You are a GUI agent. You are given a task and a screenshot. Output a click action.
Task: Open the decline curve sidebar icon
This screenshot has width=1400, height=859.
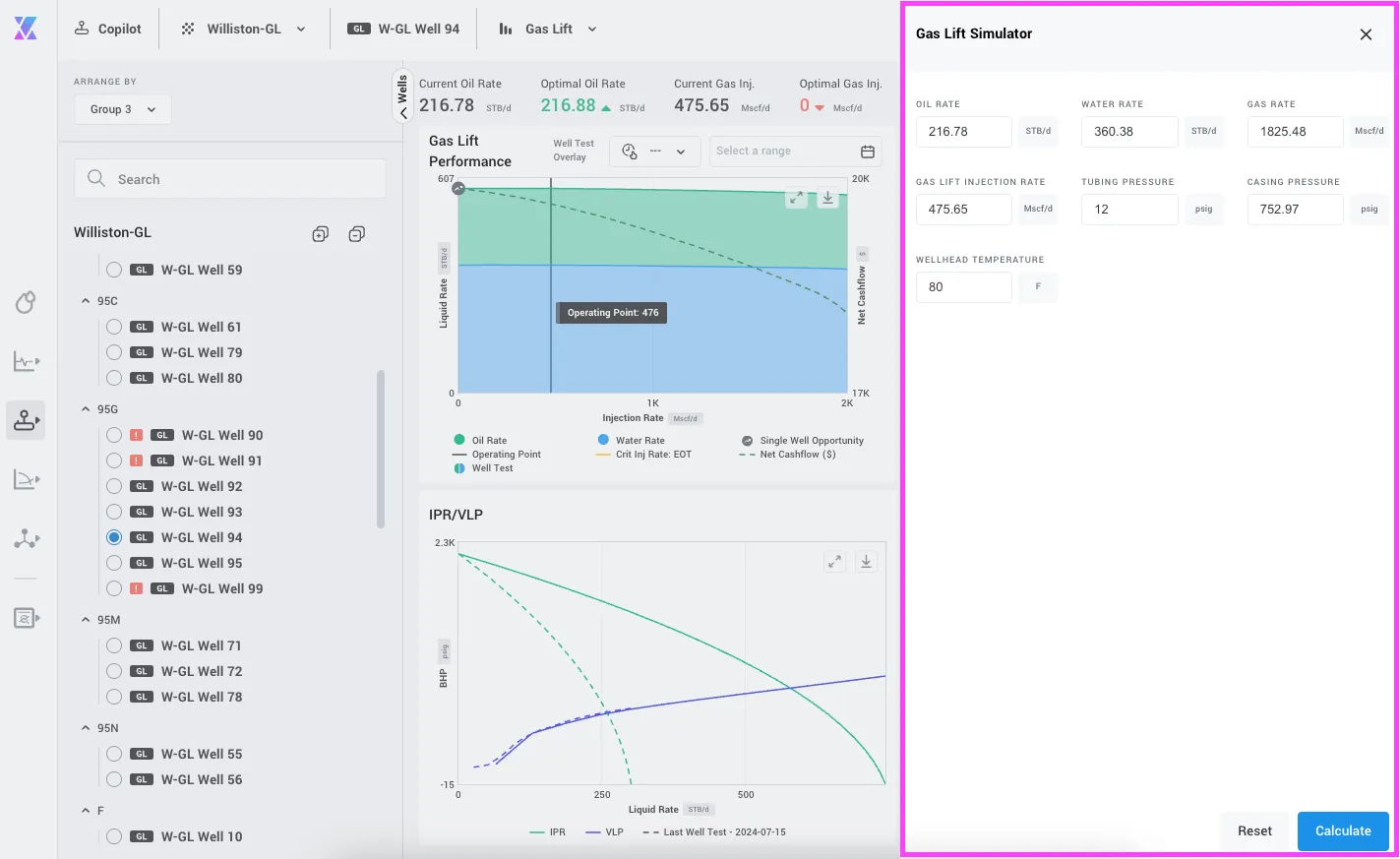point(26,479)
